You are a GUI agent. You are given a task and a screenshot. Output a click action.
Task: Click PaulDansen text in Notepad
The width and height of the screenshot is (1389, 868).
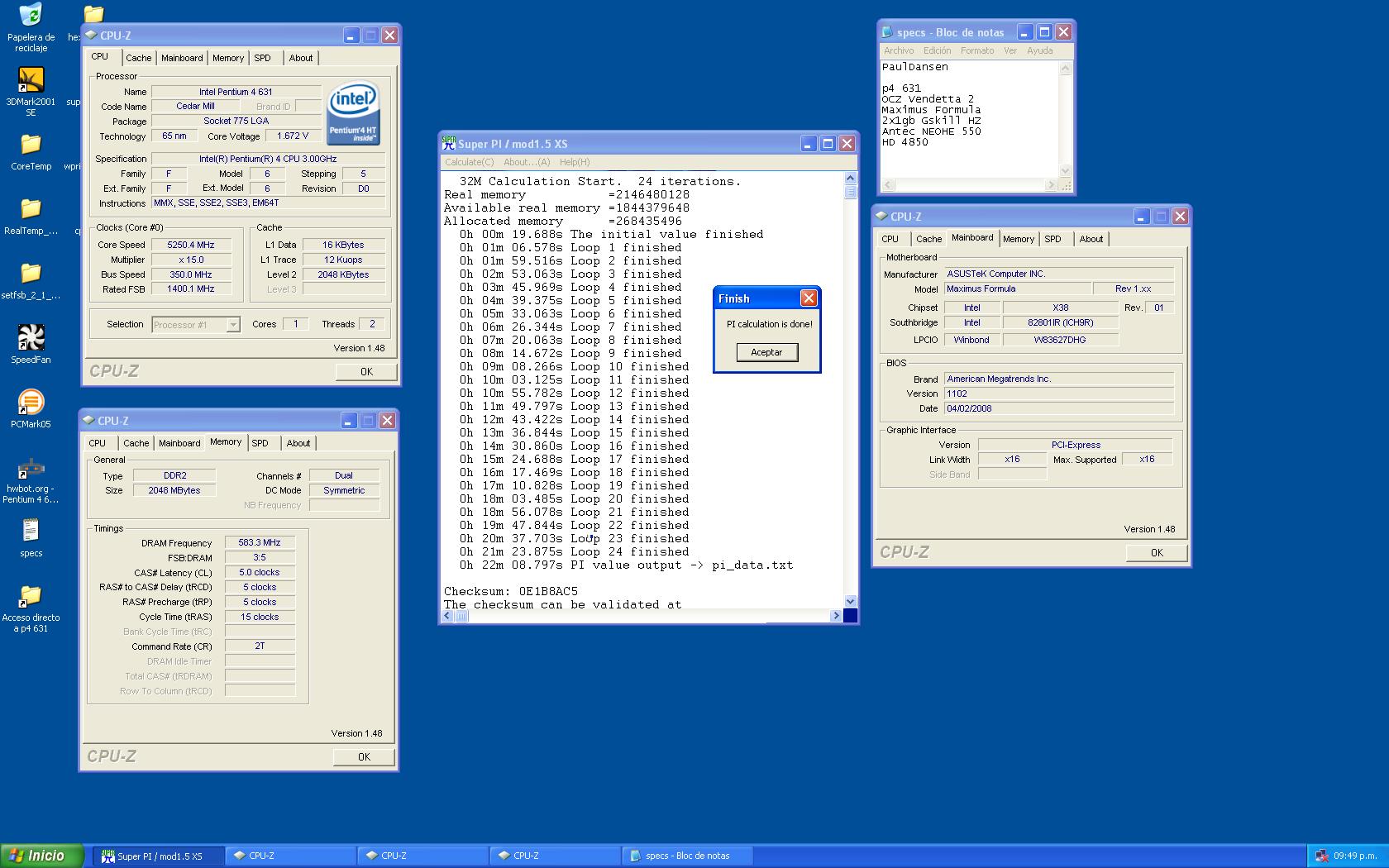(914, 67)
